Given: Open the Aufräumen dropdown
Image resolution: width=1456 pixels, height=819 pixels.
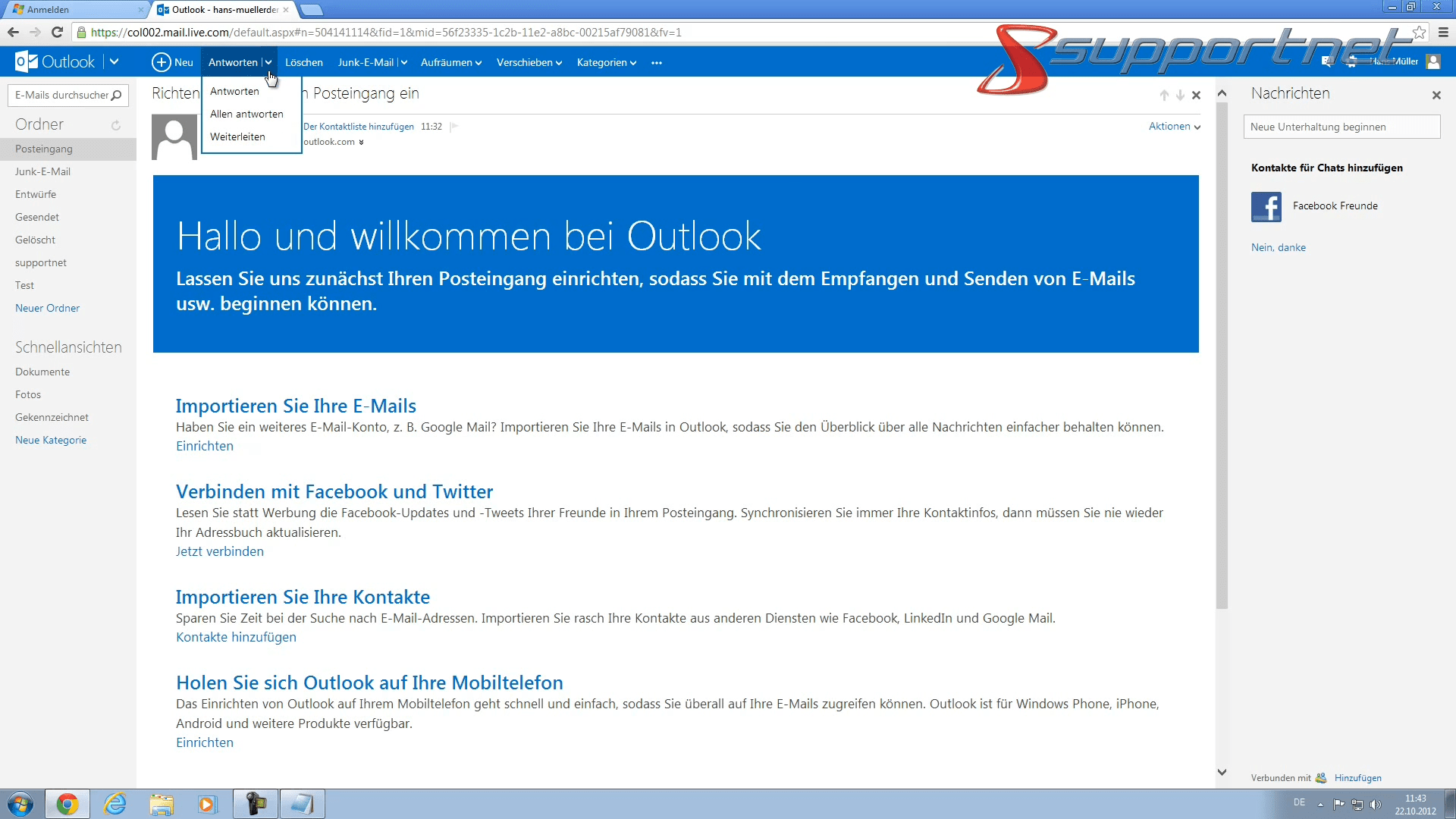Looking at the screenshot, I should (451, 62).
